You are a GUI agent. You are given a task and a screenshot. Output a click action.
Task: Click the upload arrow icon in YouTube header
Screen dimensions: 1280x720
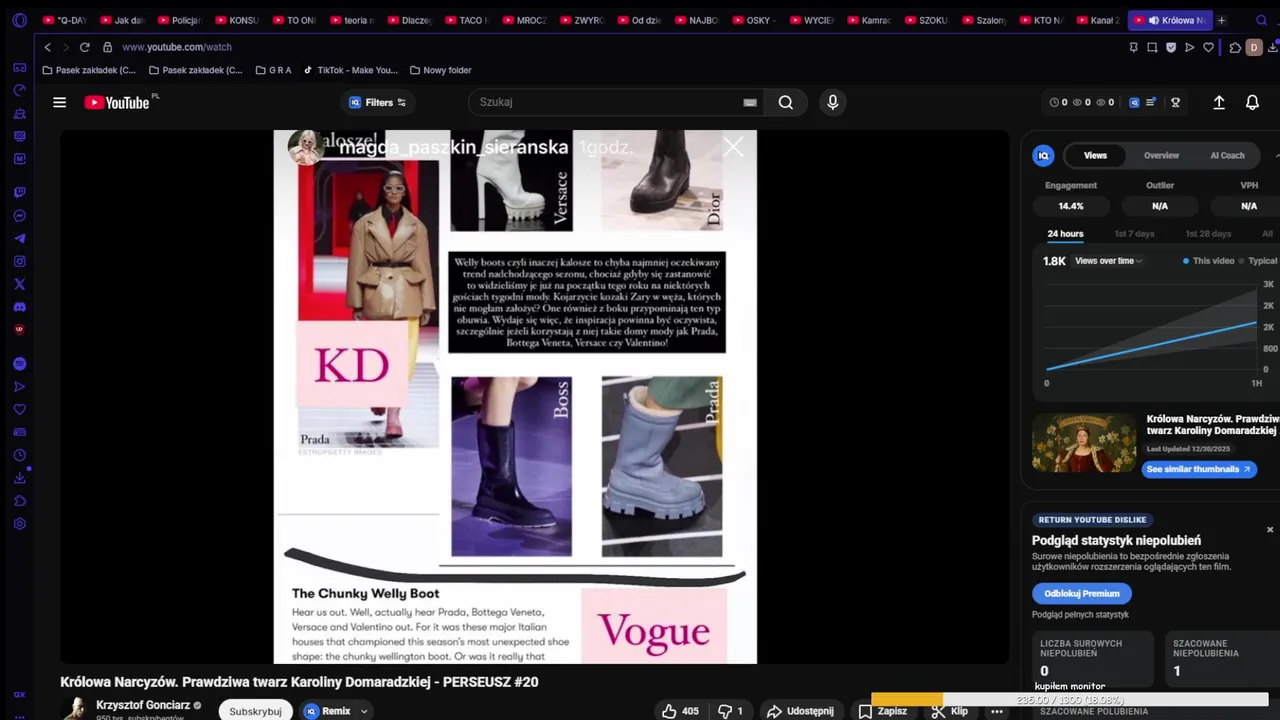click(1219, 102)
